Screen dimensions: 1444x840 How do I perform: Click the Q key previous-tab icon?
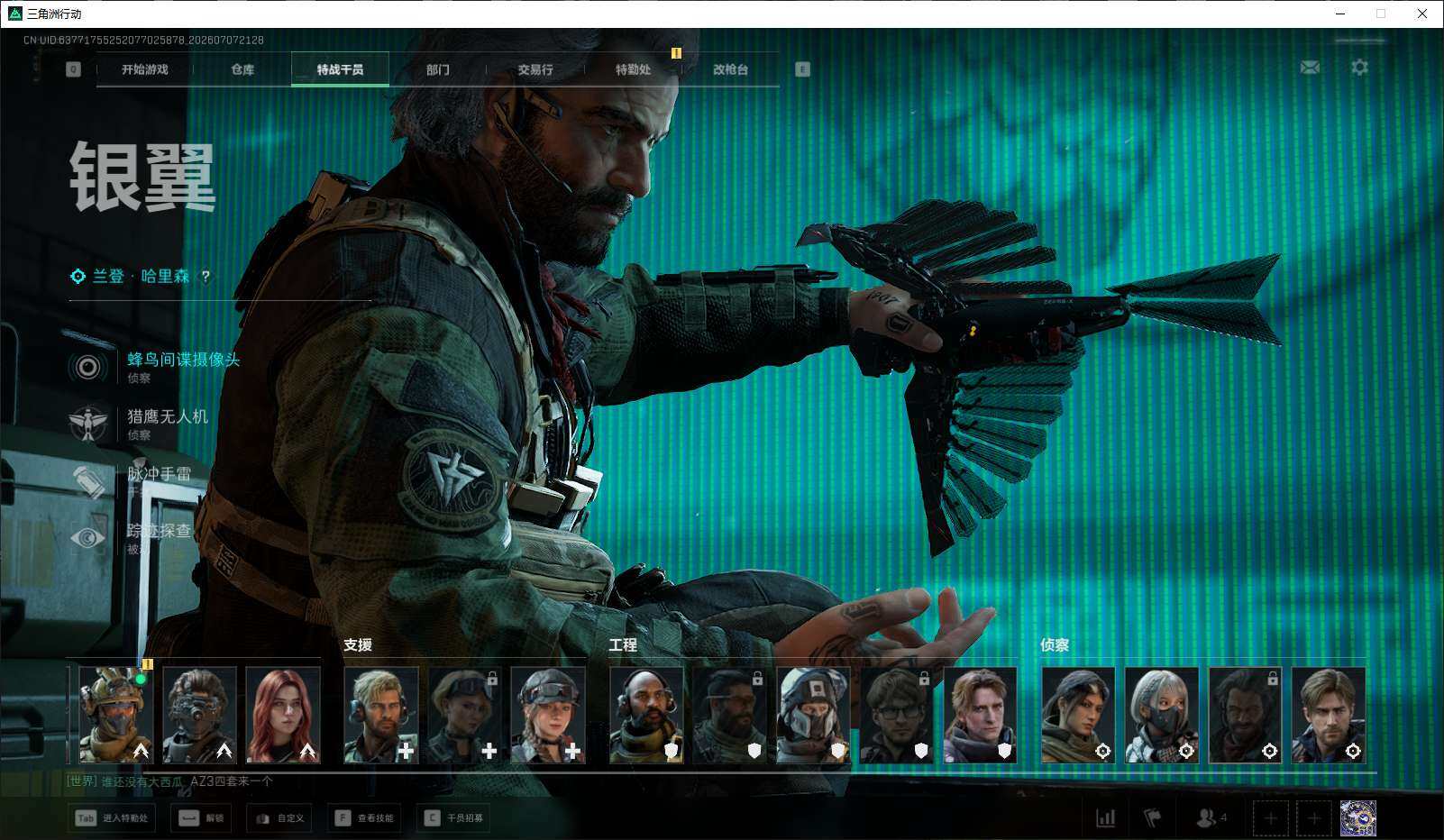[x=73, y=69]
